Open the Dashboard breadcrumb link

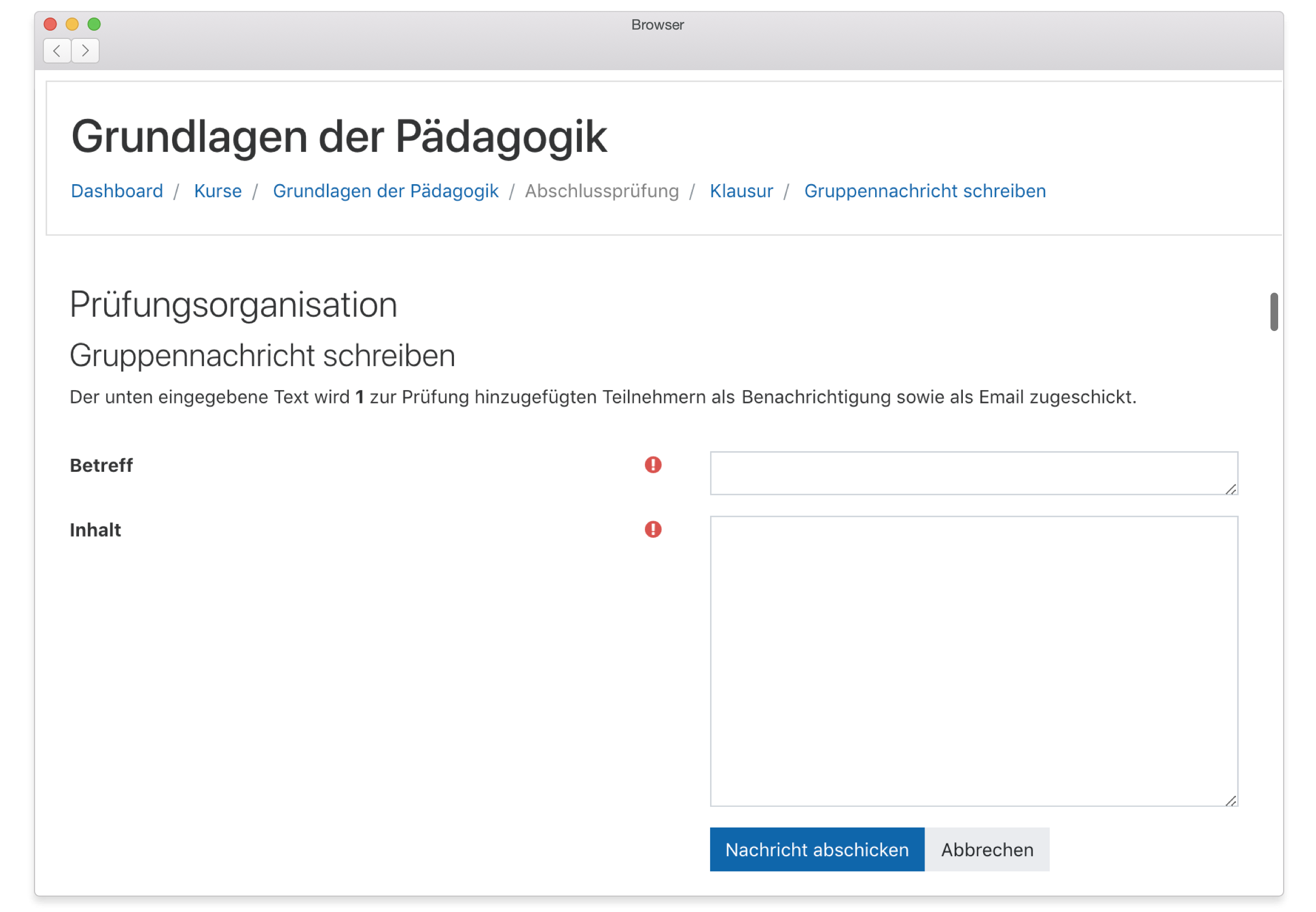117,191
